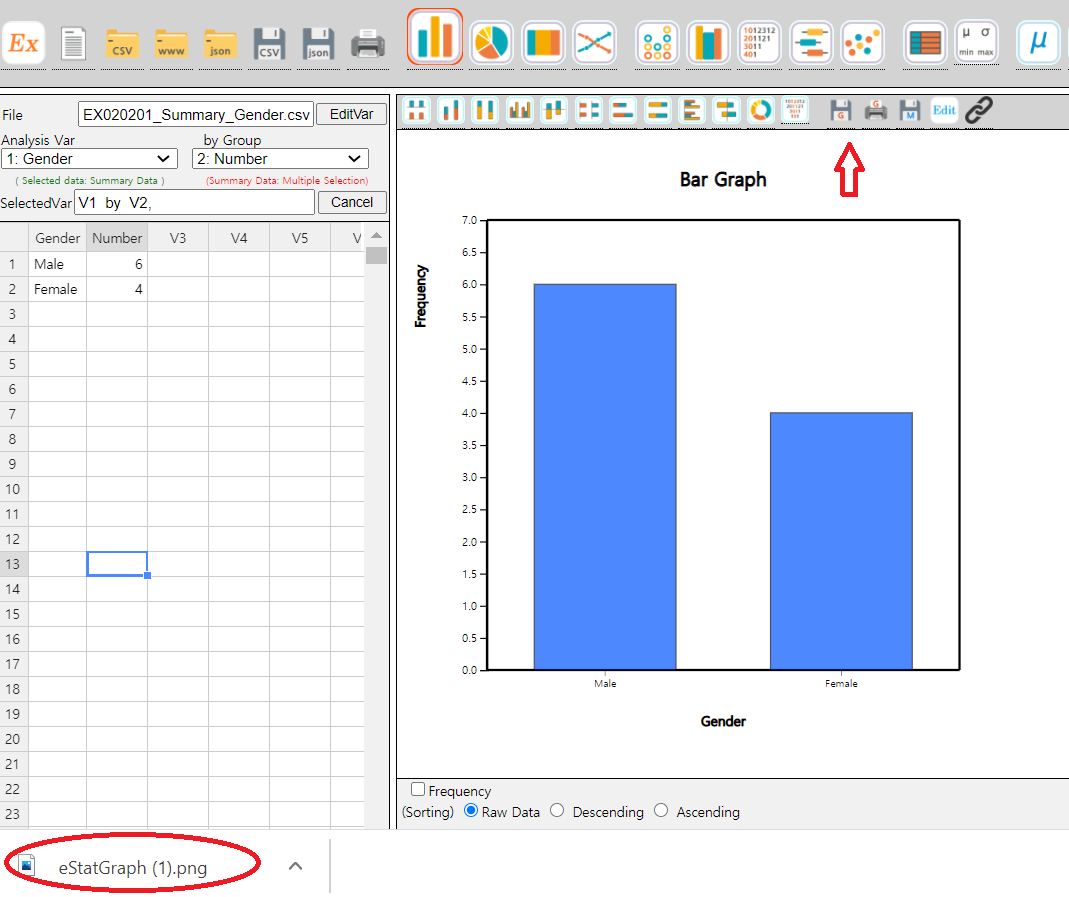
Task: Select the band graph icon
Action: pos(543,43)
